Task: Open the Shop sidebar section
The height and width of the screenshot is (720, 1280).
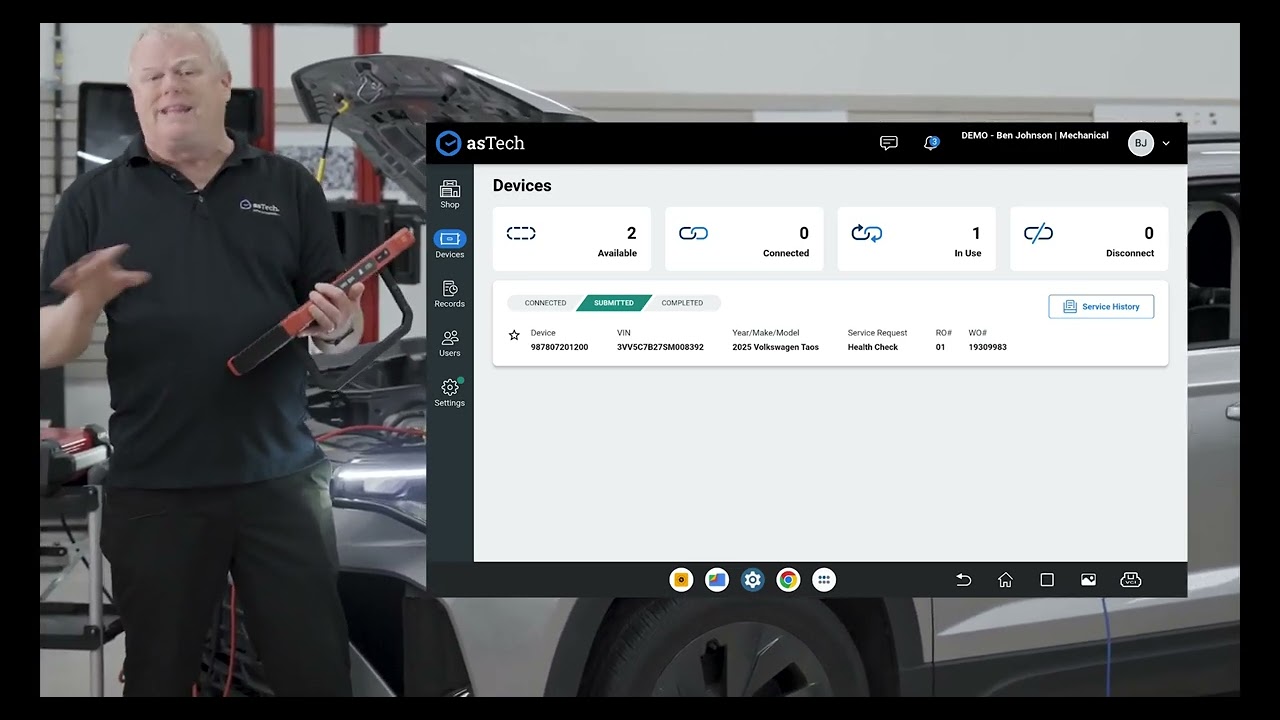Action: click(x=450, y=194)
